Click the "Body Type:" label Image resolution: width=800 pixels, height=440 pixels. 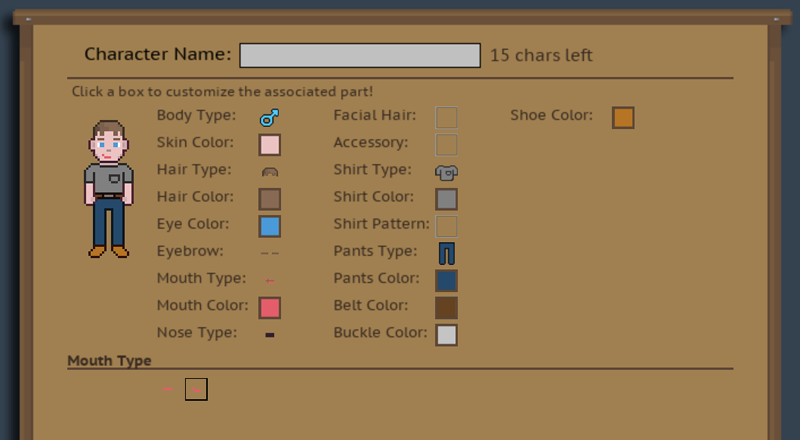pos(196,115)
